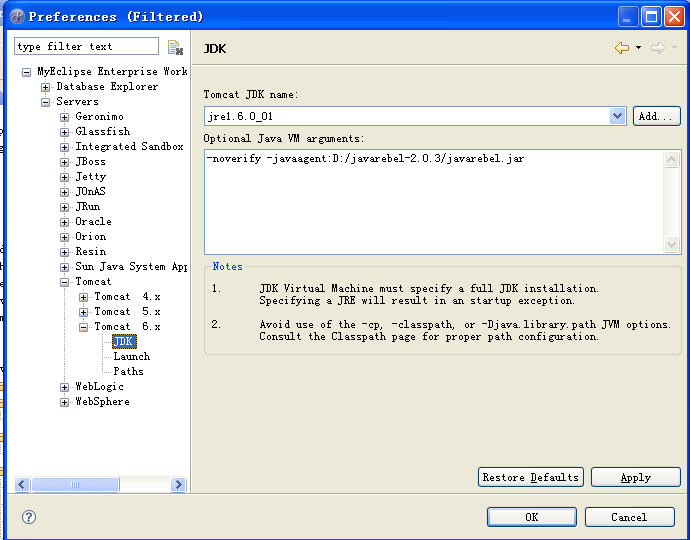This screenshot has height=540, width=690.
Task: Select the Tomcat tree entry
Action: click(93, 281)
